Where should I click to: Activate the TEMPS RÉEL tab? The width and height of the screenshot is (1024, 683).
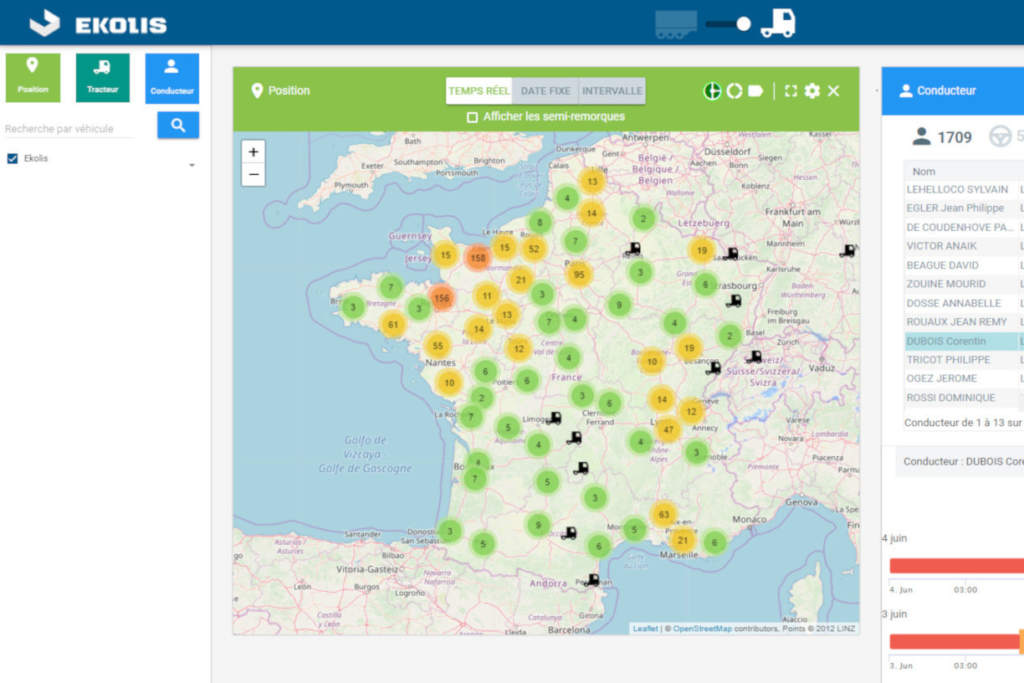[479, 91]
